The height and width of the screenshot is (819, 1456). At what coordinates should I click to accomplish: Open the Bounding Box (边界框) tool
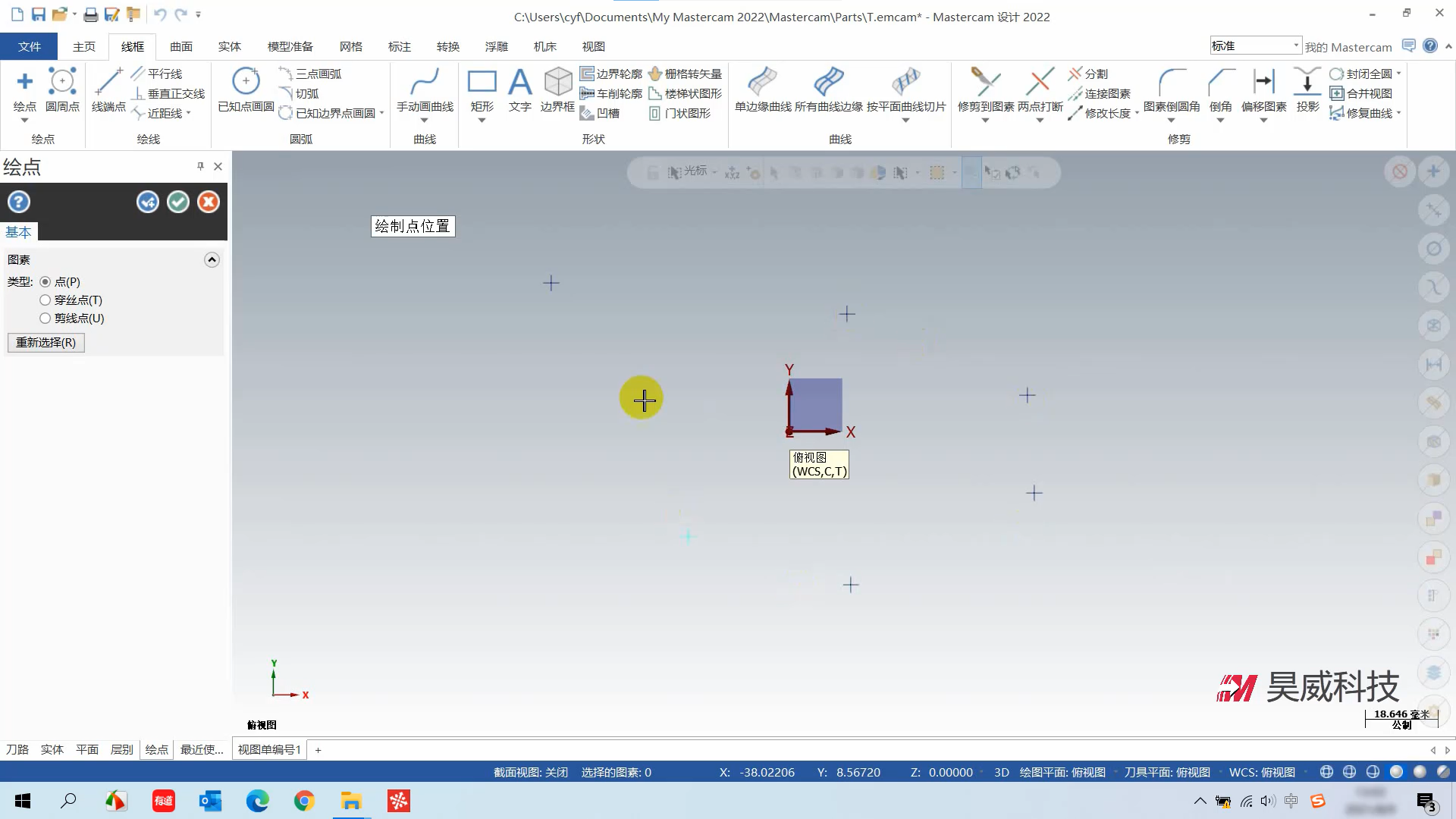[557, 82]
